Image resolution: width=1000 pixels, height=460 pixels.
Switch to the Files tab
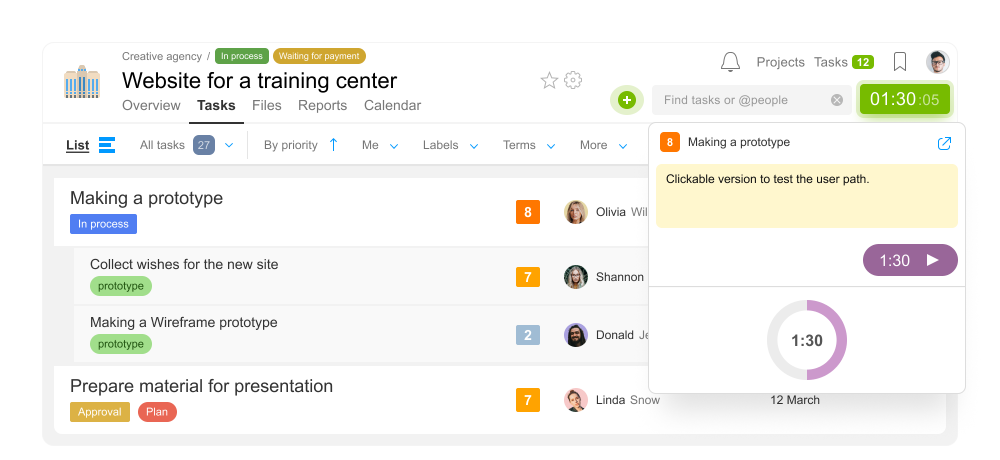[x=267, y=105]
